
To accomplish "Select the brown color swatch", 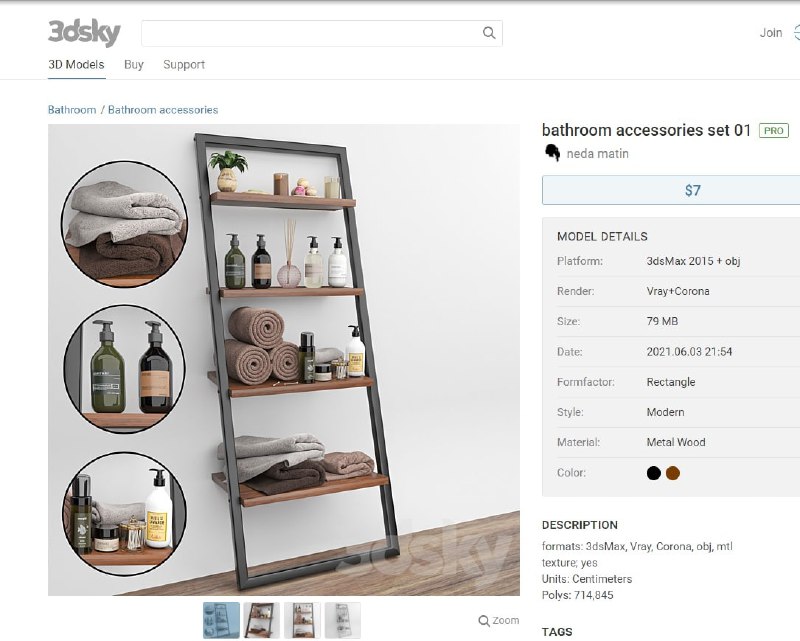I will coord(673,473).
